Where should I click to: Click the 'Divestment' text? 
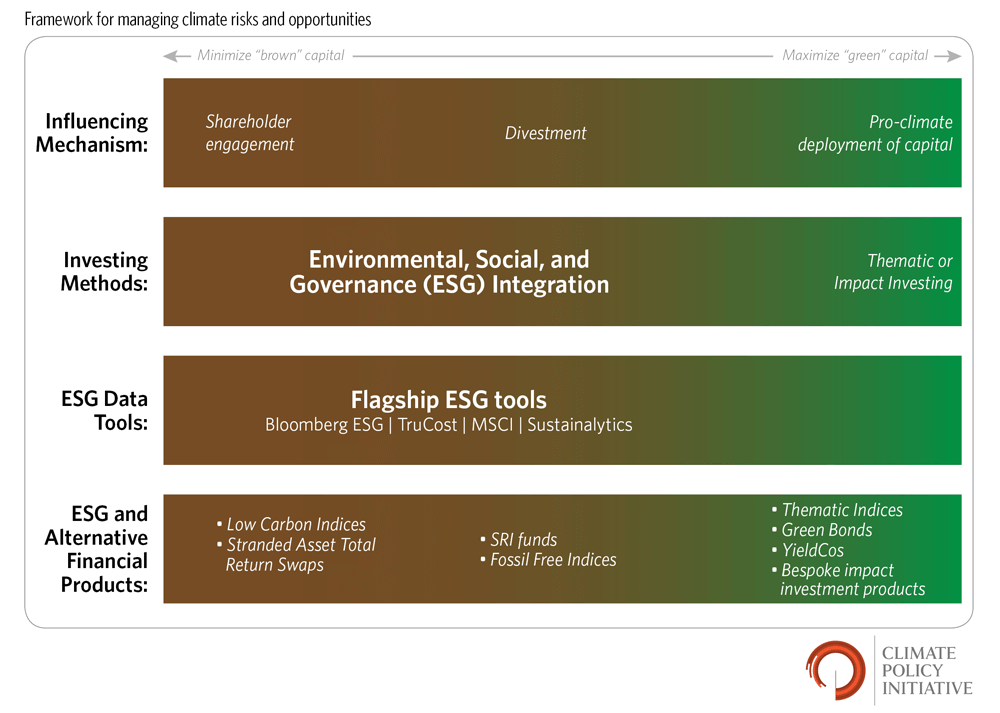tap(545, 133)
